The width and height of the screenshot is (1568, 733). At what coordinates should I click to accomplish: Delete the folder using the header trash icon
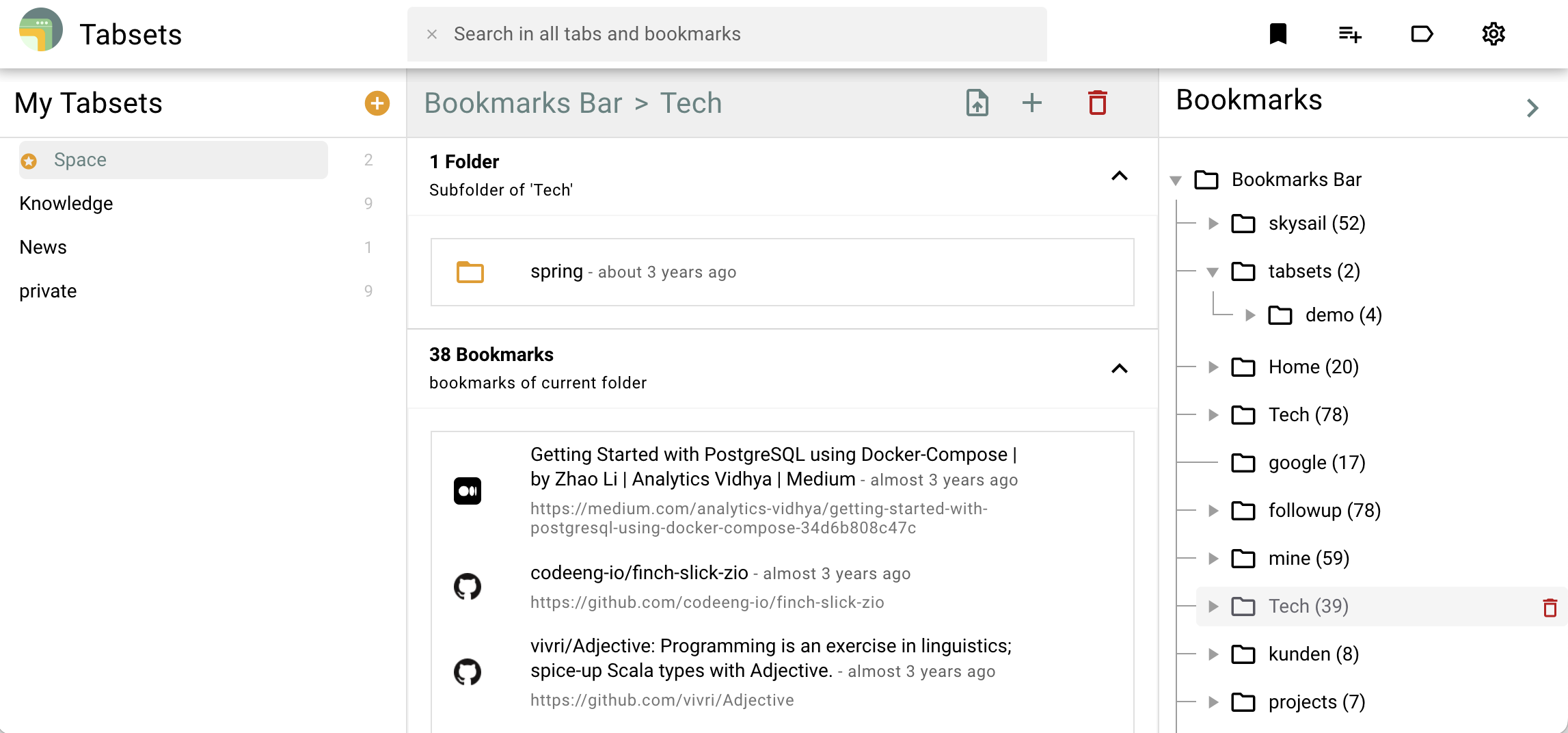[1098, 103]
